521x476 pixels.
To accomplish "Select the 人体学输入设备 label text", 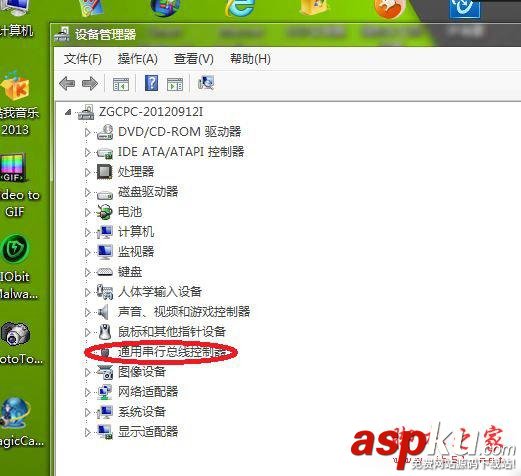I will click(x=160, y=292).
